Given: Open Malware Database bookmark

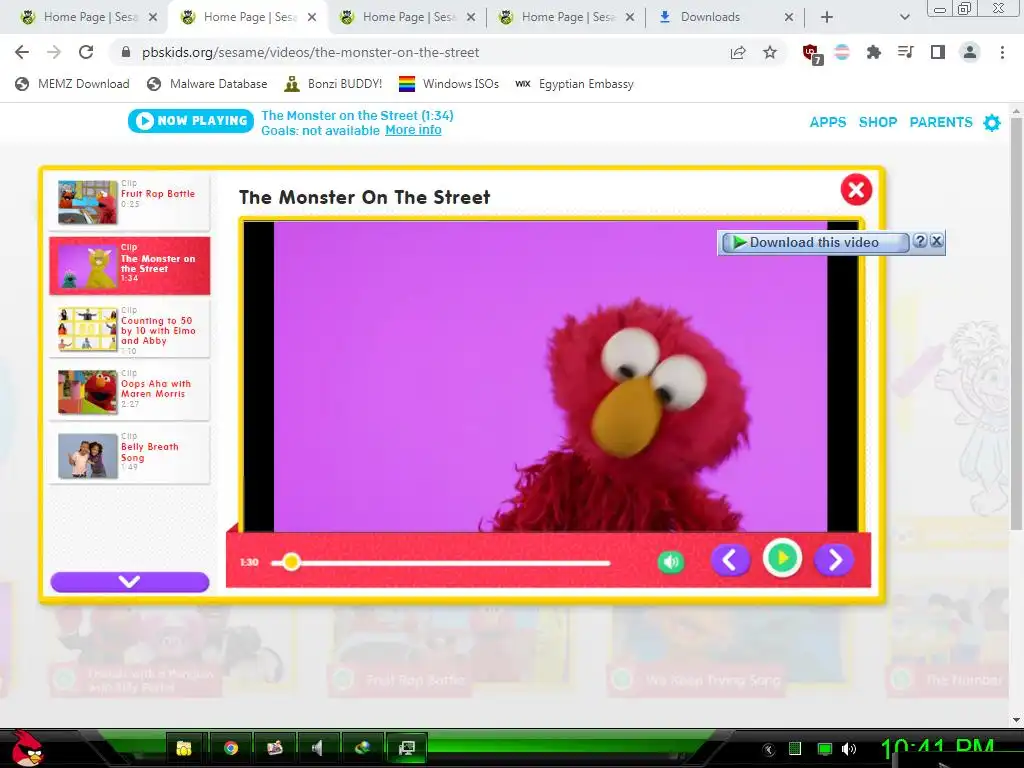Looking at the screenshot, I should click(207, 84).
